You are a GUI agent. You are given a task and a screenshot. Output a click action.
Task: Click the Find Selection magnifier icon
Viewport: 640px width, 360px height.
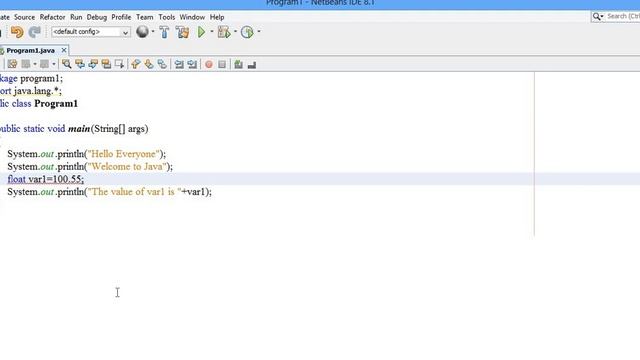pos(67,64)
